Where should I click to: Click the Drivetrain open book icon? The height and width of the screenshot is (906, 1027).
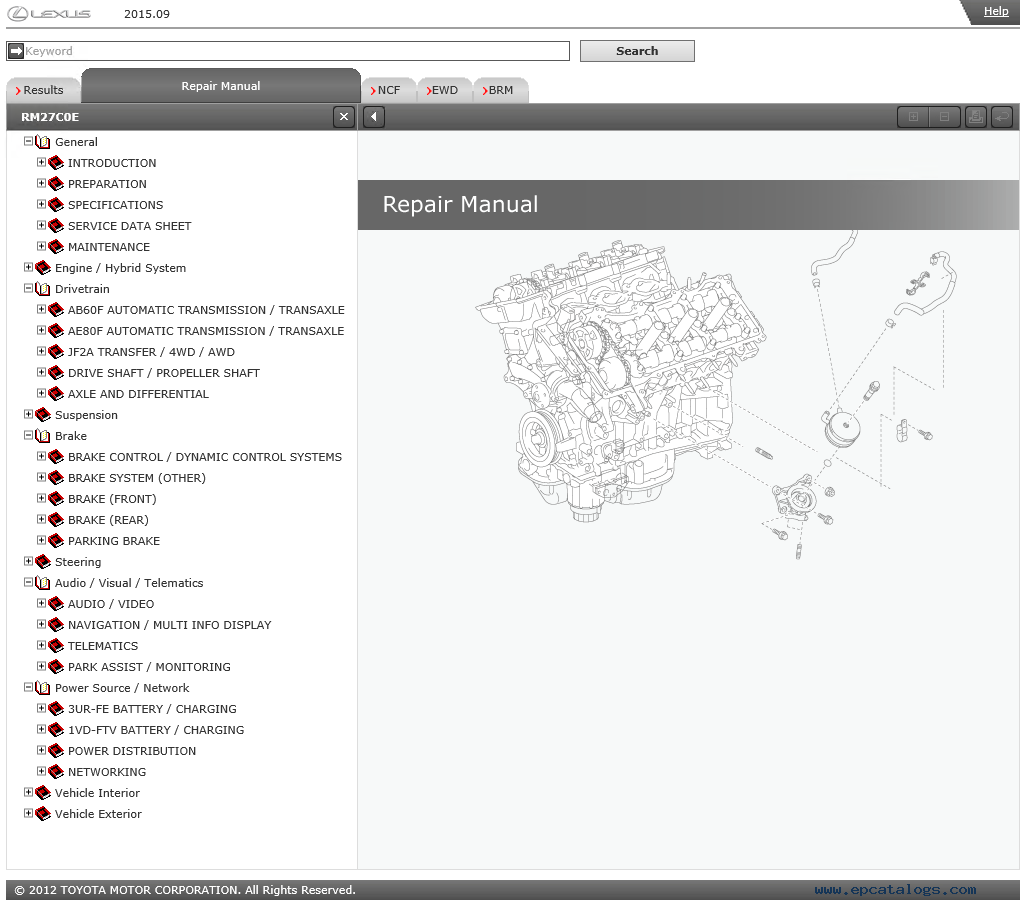pos(43,289)
